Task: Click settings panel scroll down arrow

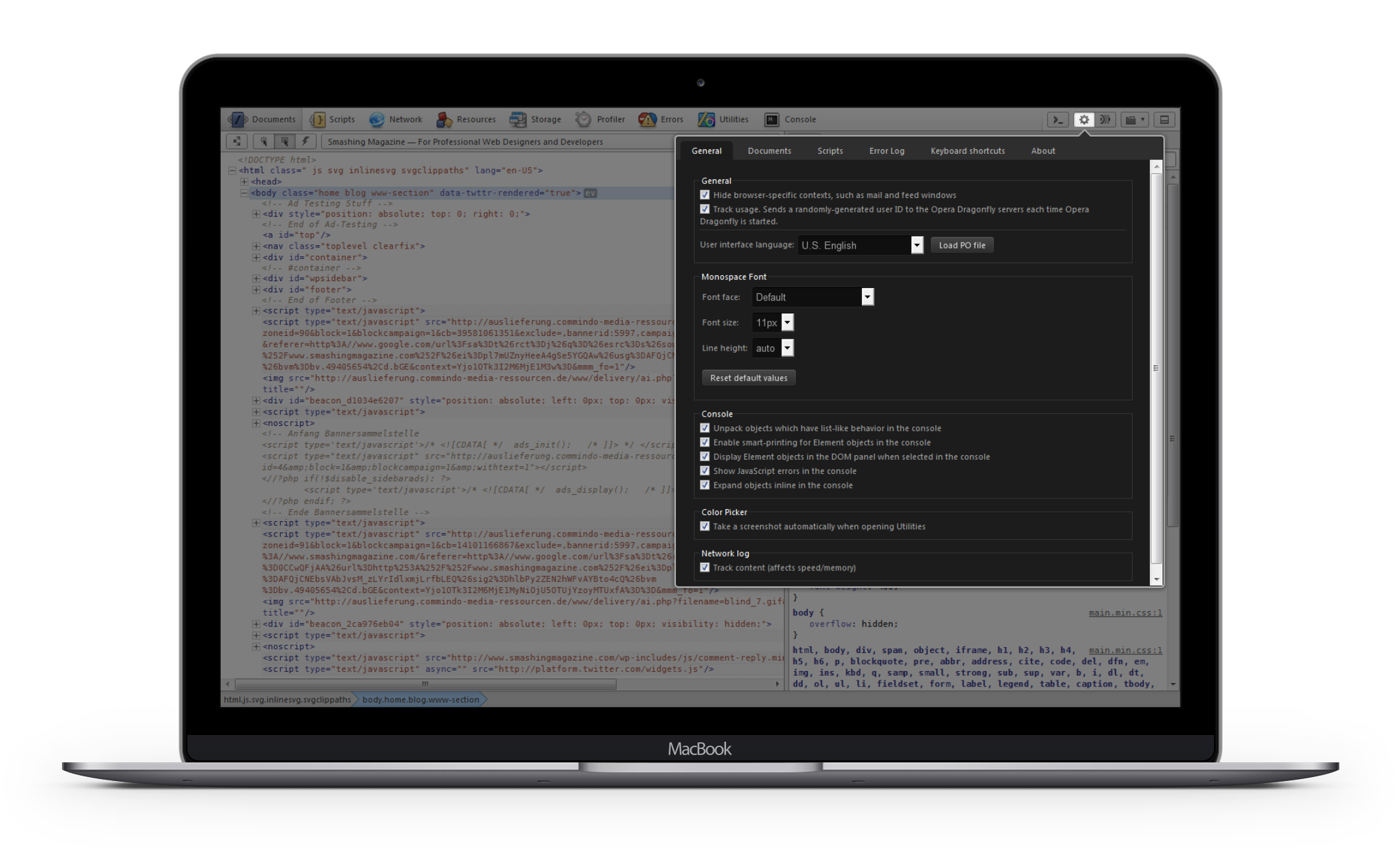Action: (x=1157, y=579)
